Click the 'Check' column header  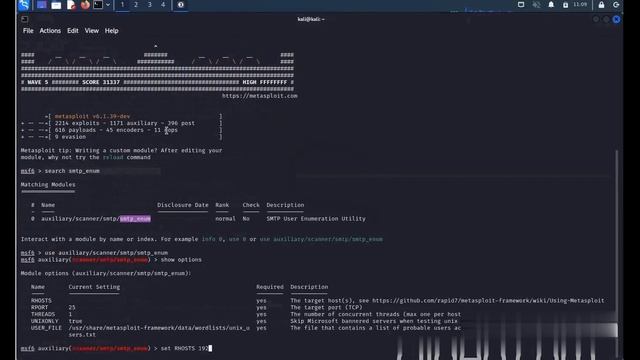point(251,205)
